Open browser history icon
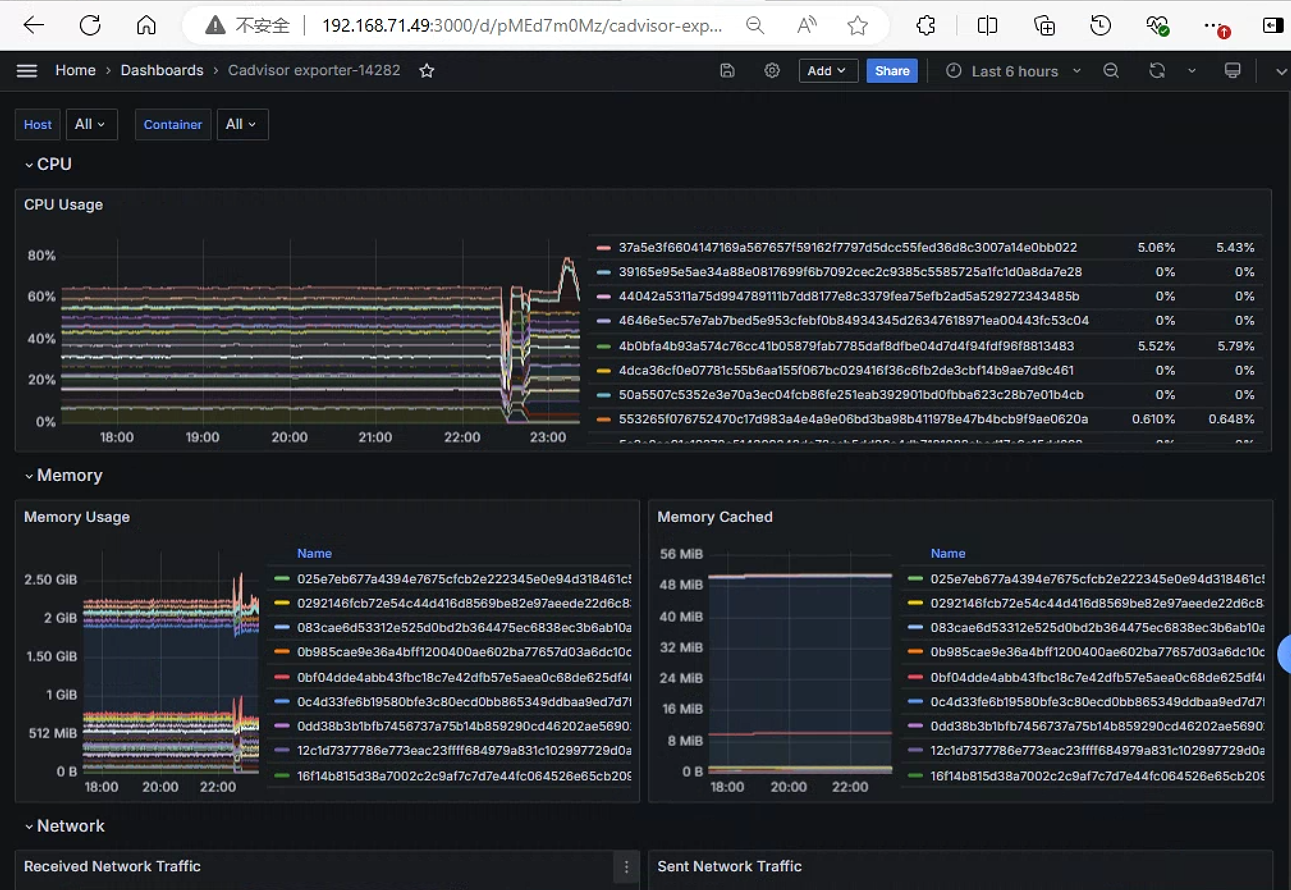This screenshot has height=890, width=1291. [x=1101, y=26]
